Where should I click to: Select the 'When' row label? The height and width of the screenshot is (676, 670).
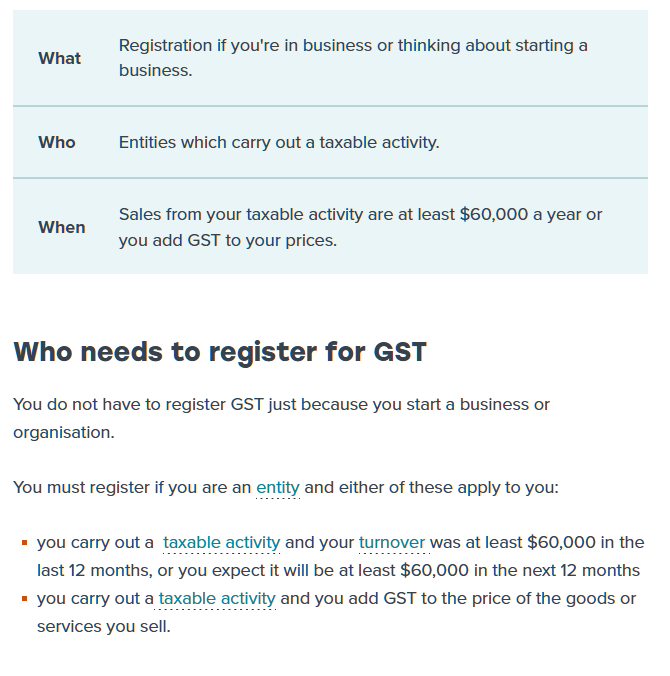(x=62, y=227)
